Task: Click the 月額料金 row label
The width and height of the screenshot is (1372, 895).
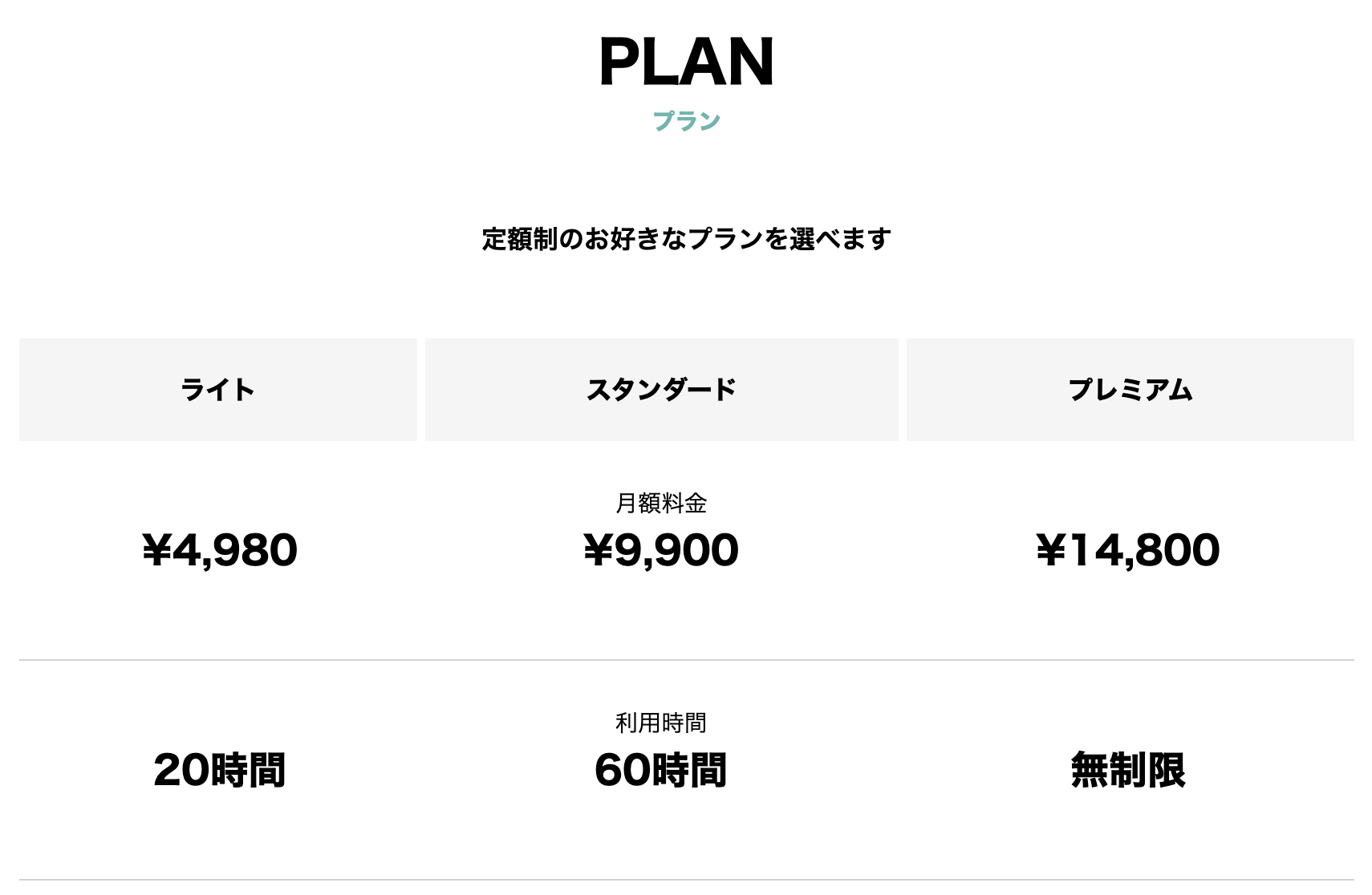Action: [661, 504]
